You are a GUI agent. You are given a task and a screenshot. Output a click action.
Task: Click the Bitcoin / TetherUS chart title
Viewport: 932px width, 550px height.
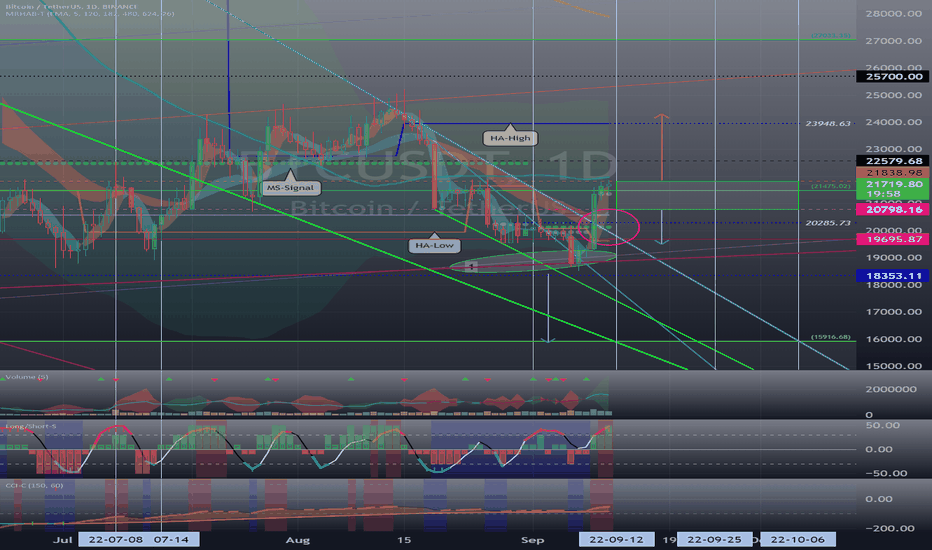(x=71, y=7)
